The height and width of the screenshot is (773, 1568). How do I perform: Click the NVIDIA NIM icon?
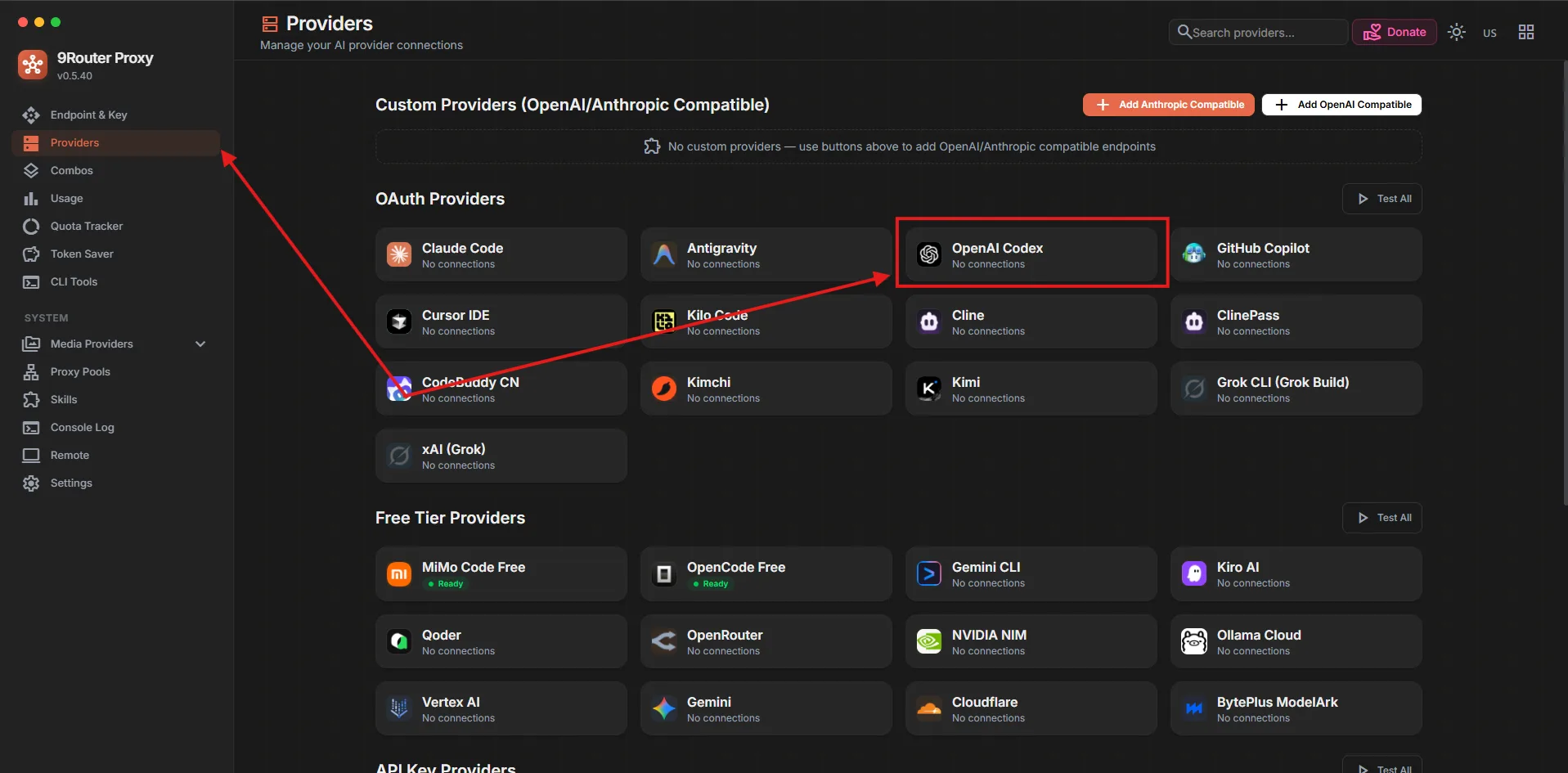click(x=929, y=641)
